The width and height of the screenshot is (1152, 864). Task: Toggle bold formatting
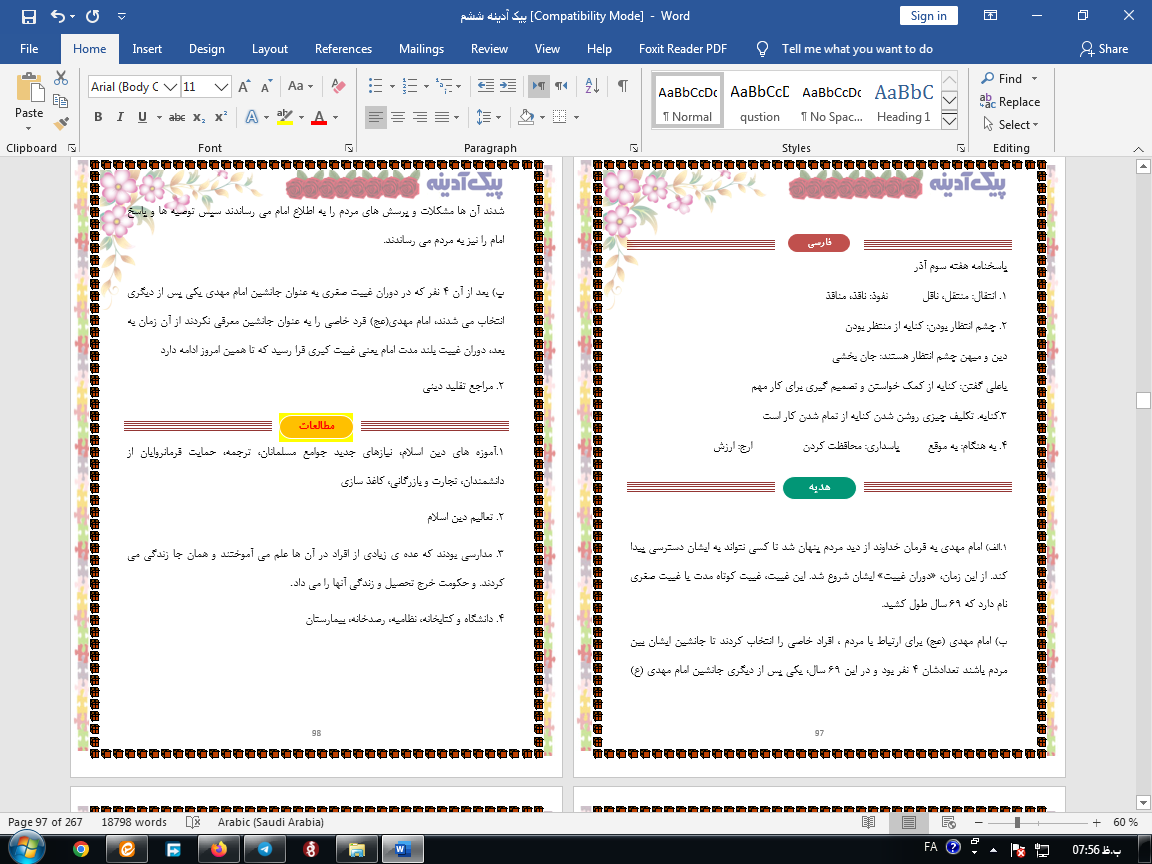click(98, 117)
